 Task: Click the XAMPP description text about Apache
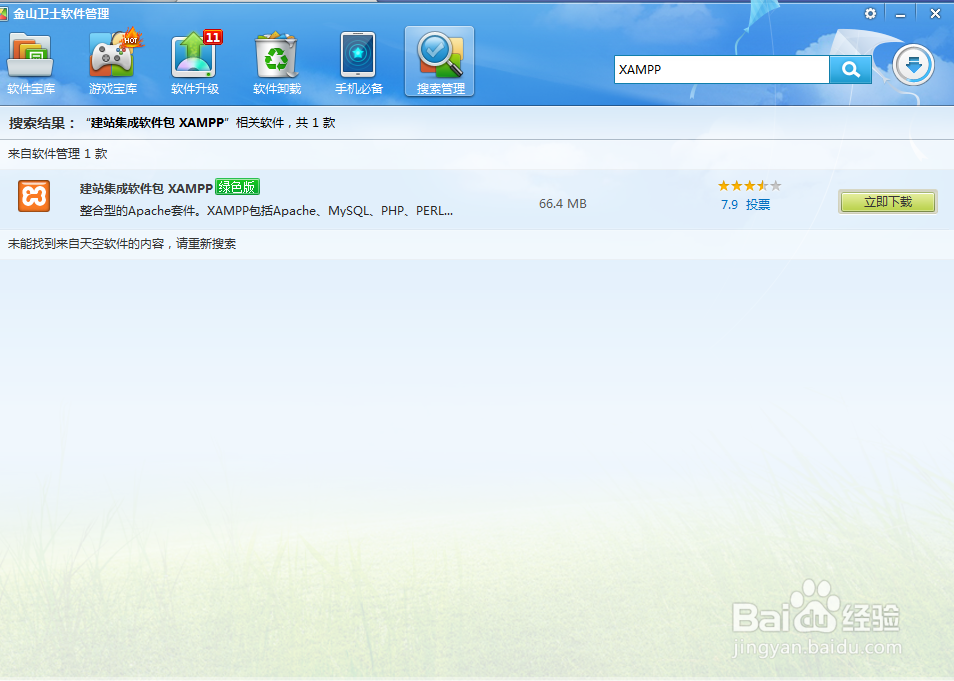click(266, 211)
